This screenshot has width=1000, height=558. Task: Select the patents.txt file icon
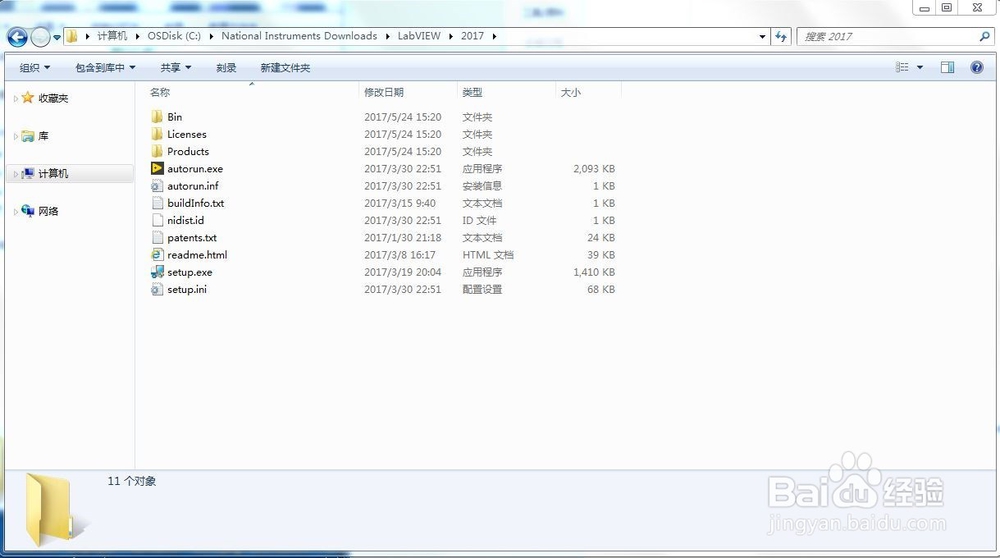tap(157, 237)
